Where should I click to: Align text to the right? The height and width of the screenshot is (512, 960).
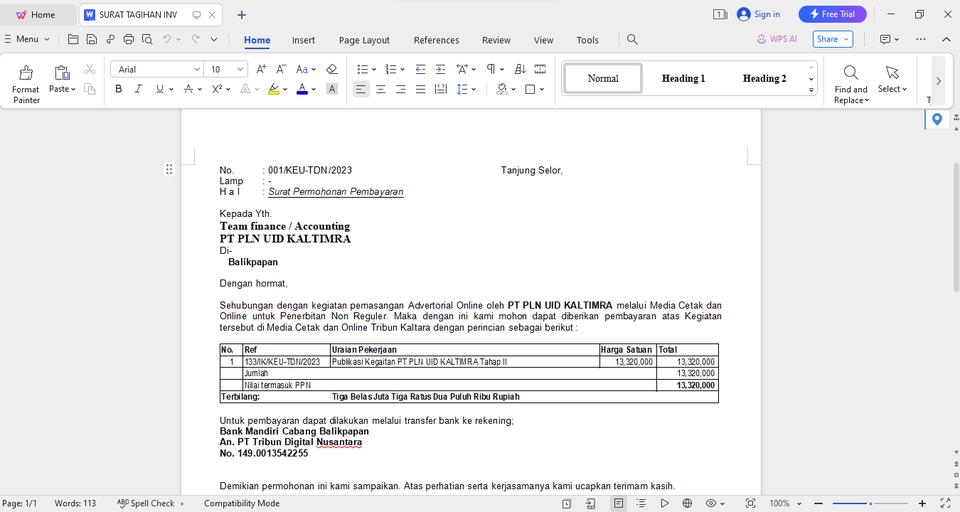pos(400,89)
